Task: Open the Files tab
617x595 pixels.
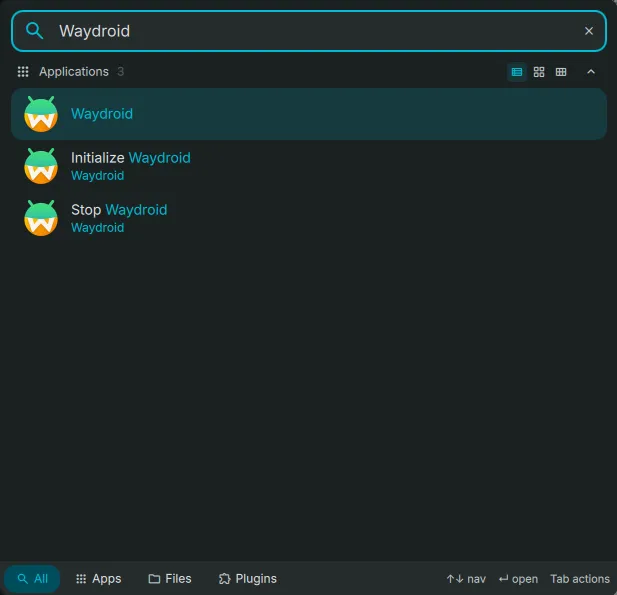Action: 170,579
